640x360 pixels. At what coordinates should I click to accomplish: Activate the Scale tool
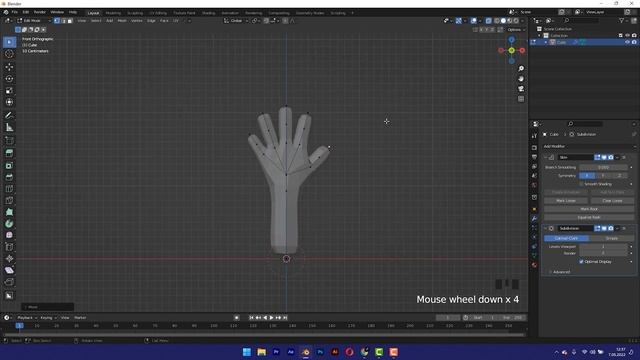[x=9, y=91]
